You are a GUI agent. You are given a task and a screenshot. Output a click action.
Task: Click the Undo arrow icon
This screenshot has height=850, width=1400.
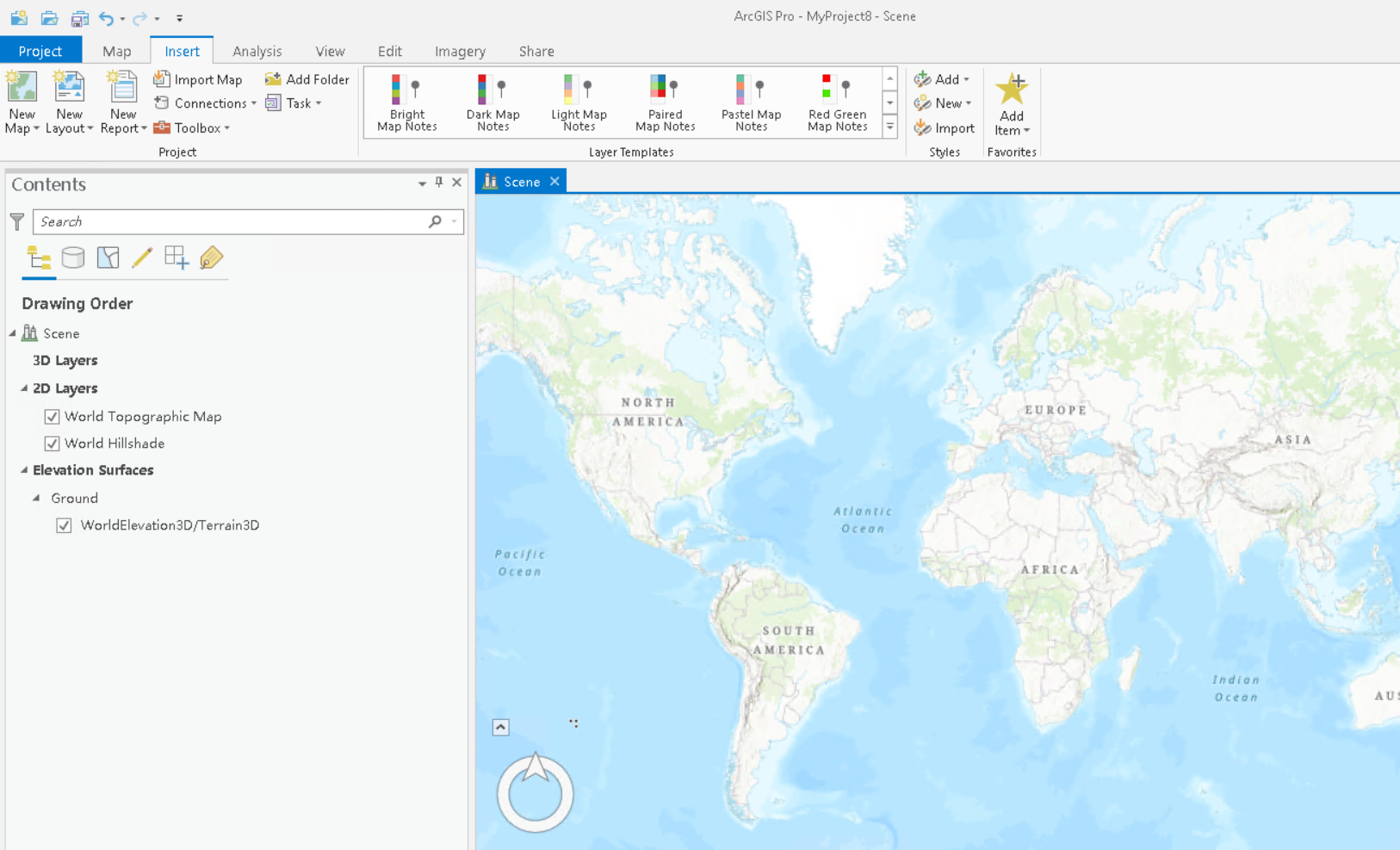tap(106, 17)
